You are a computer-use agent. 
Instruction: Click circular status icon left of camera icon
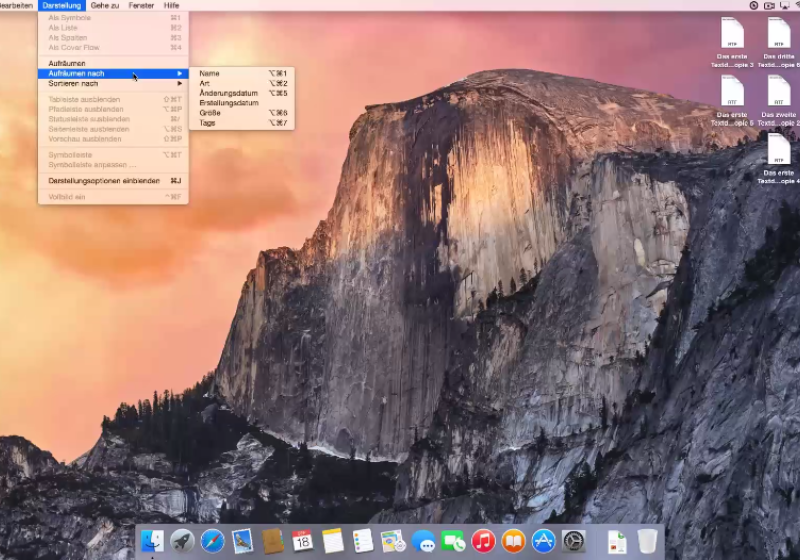coord(754,6)
